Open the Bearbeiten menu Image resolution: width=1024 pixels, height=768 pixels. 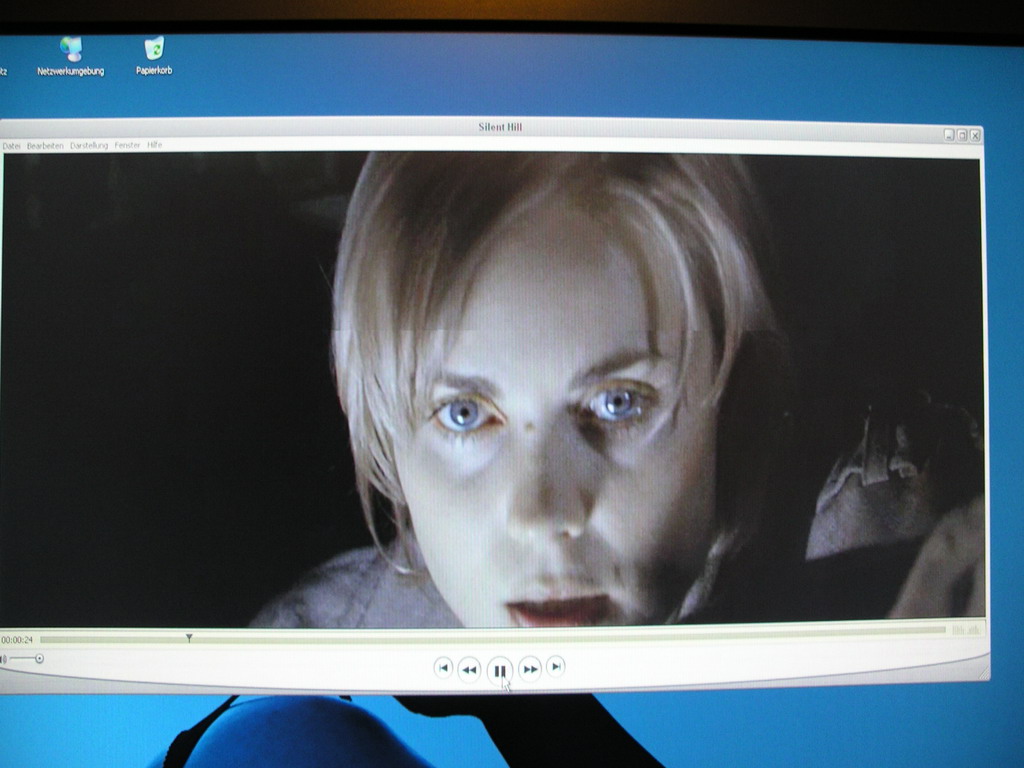45,146
